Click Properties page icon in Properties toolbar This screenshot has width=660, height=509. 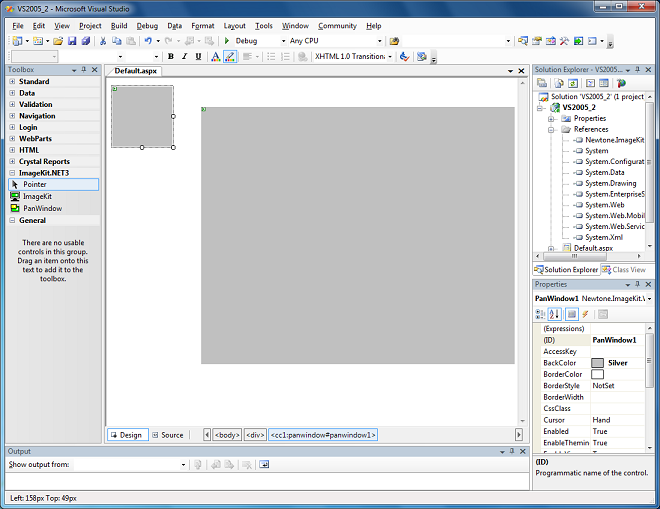coord(603,314)
